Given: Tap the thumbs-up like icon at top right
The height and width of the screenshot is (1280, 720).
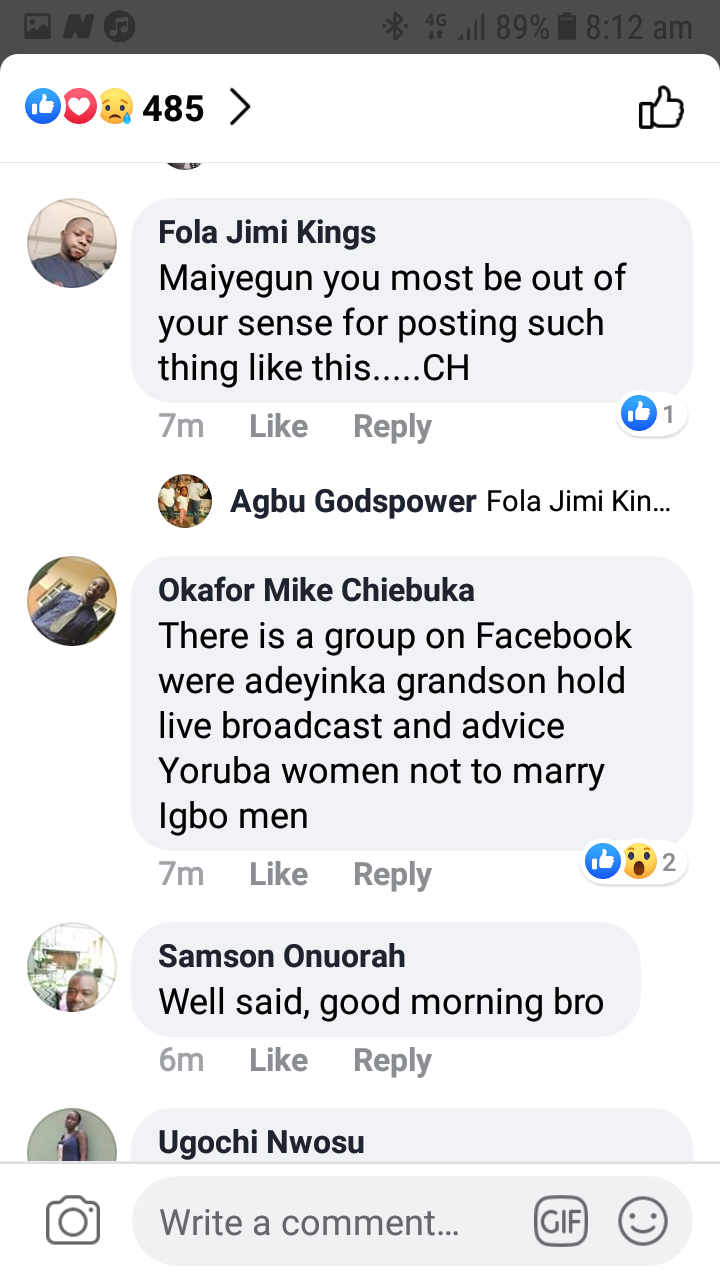Looking at the screenshot, I should [x=661, y=108].
